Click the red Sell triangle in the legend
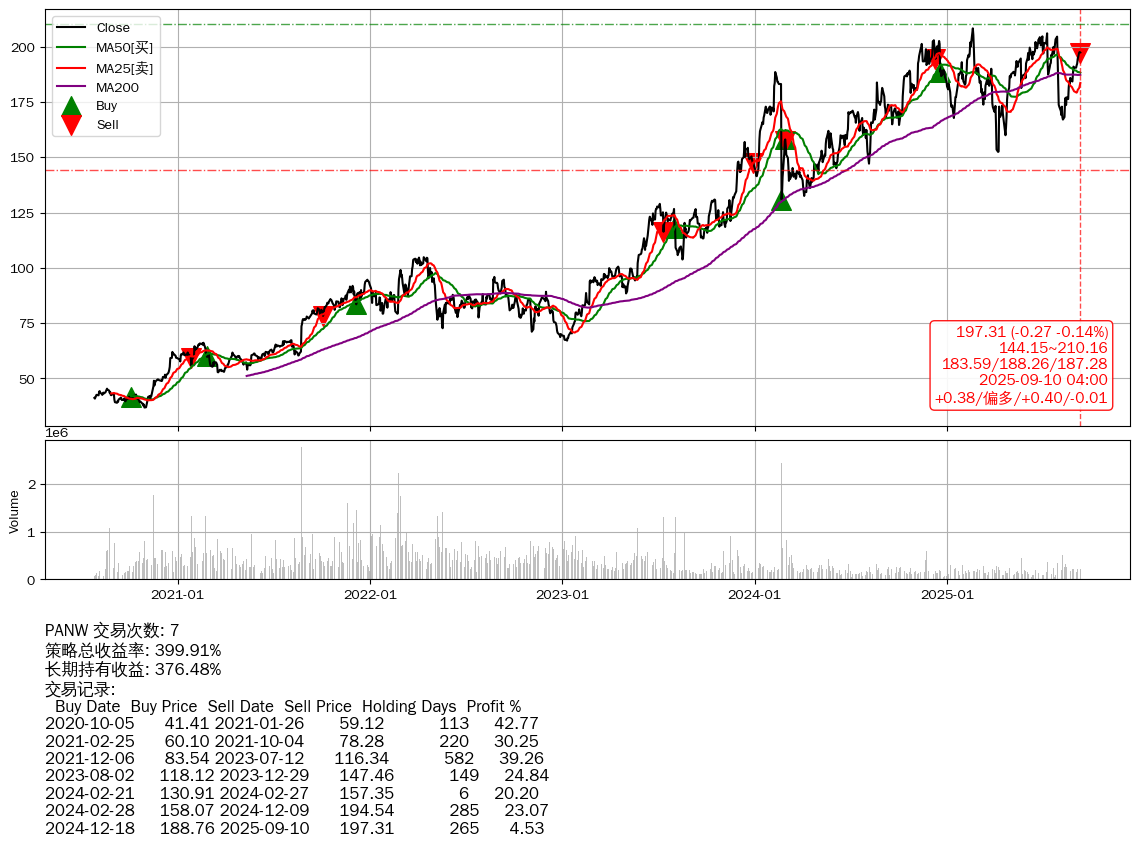Viewport: 1139px width, 846px height. pos(71,124)
